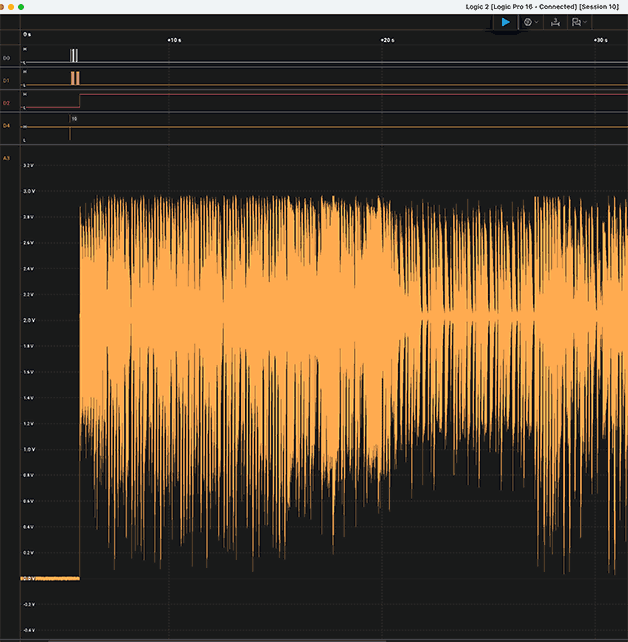Click the orange pulse burst on D1
Screen dimensions: 628x642
pos(75,78)
